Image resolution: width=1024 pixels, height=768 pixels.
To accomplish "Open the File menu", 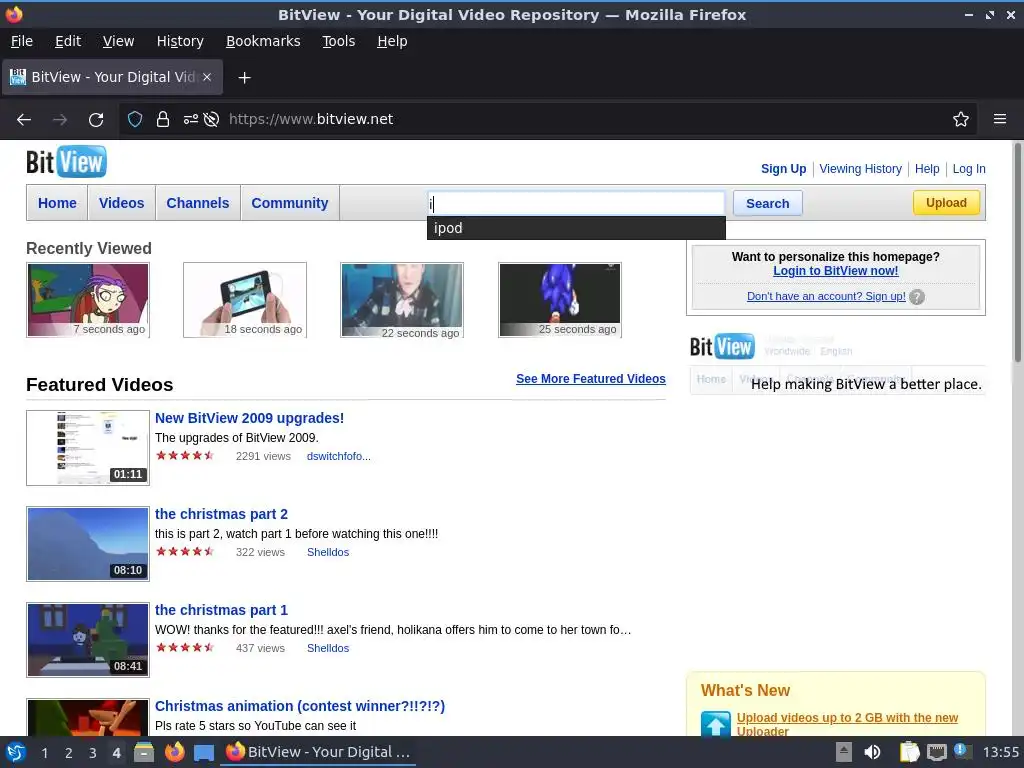I will pos(22,41).
